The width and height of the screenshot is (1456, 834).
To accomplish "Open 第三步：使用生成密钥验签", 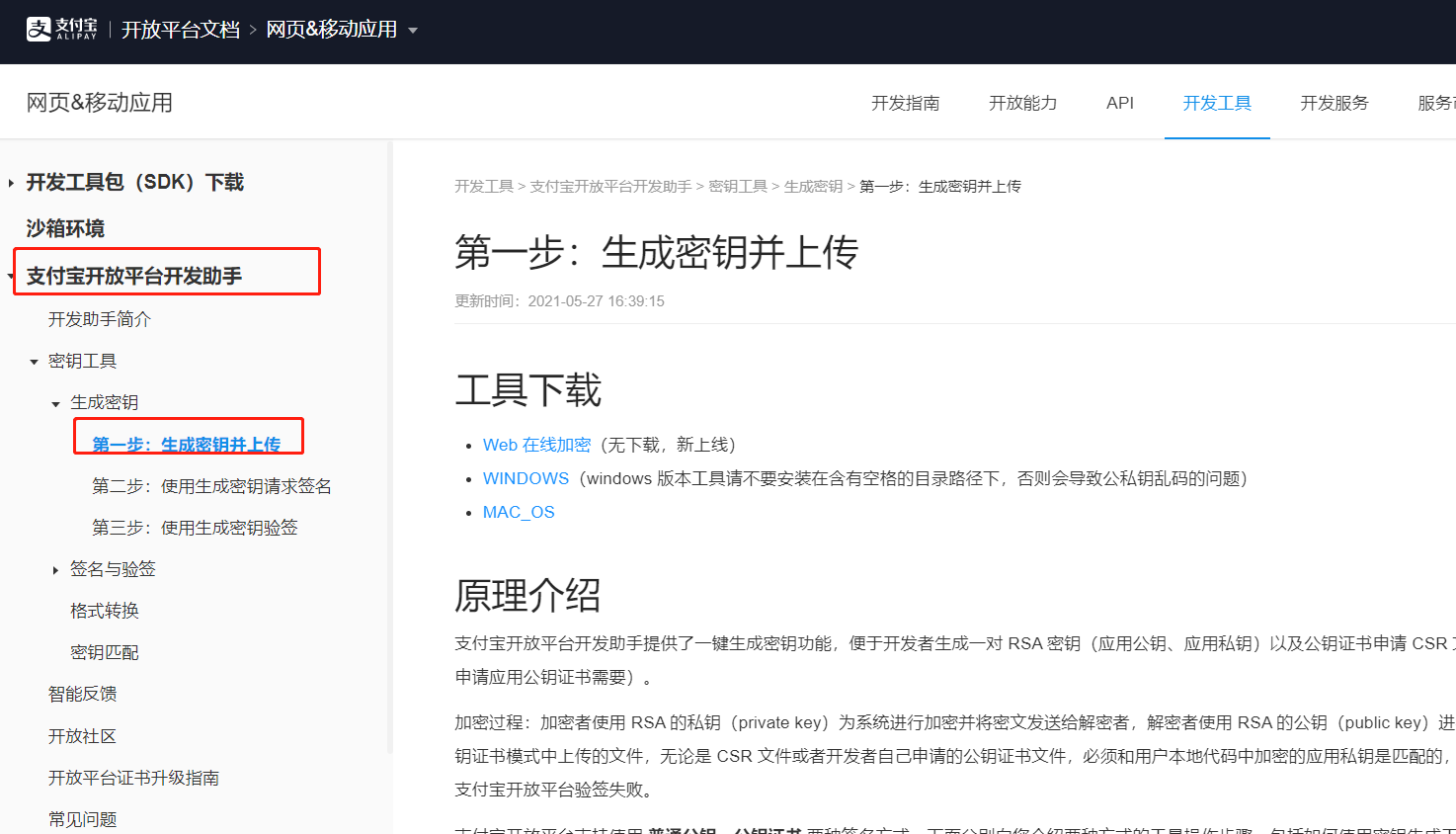I will click(x=195, y=528).
